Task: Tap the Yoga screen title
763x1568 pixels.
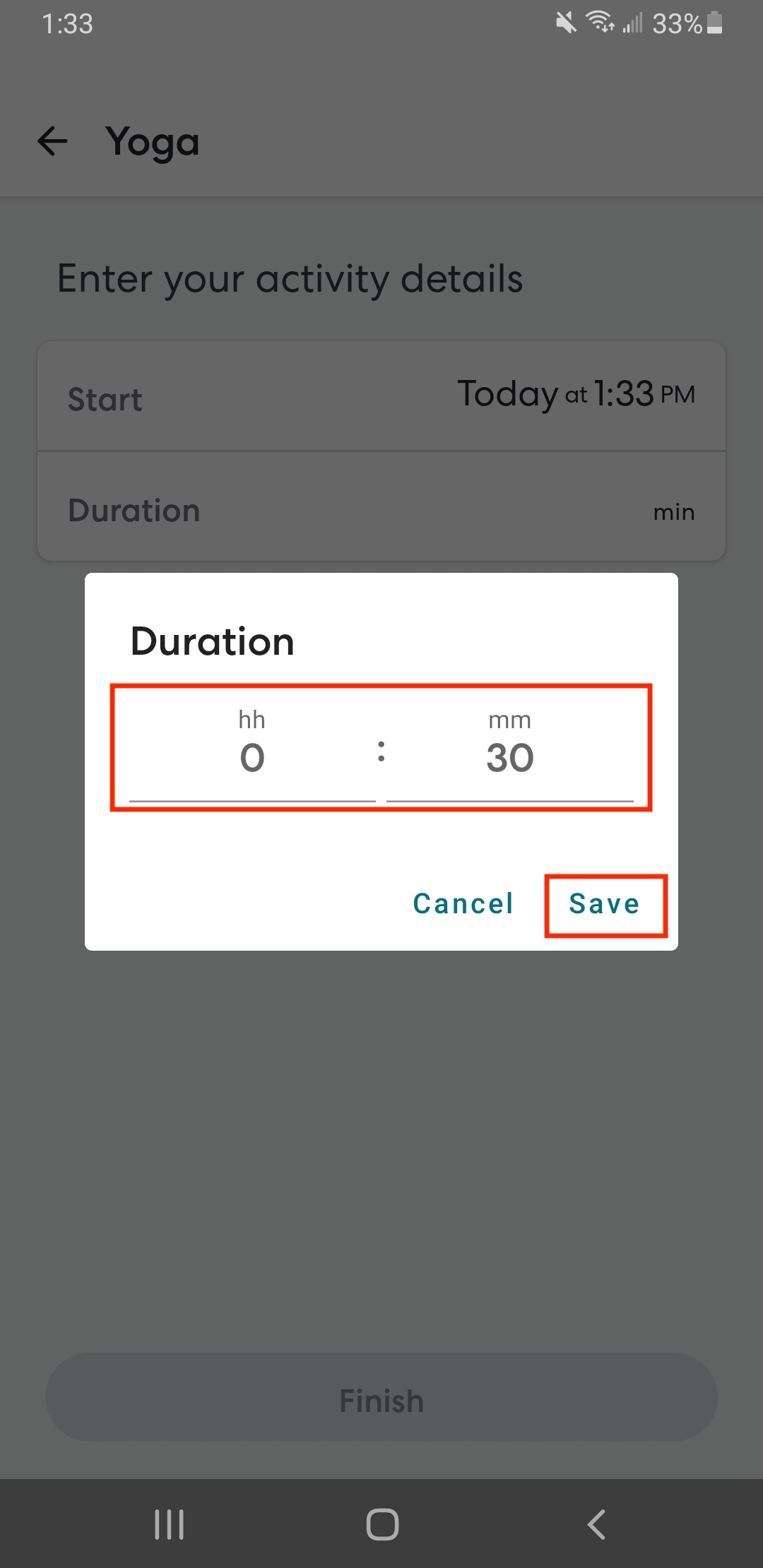Action: pyautogui.click(x=153, y=143)
